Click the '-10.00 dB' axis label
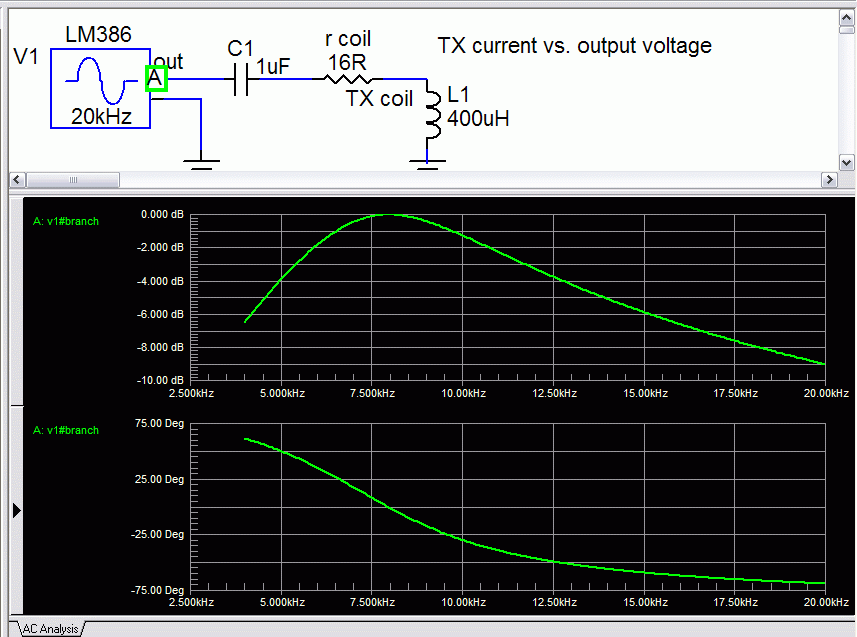The width and height of the screenshot is (857, 637). point(160,380)
